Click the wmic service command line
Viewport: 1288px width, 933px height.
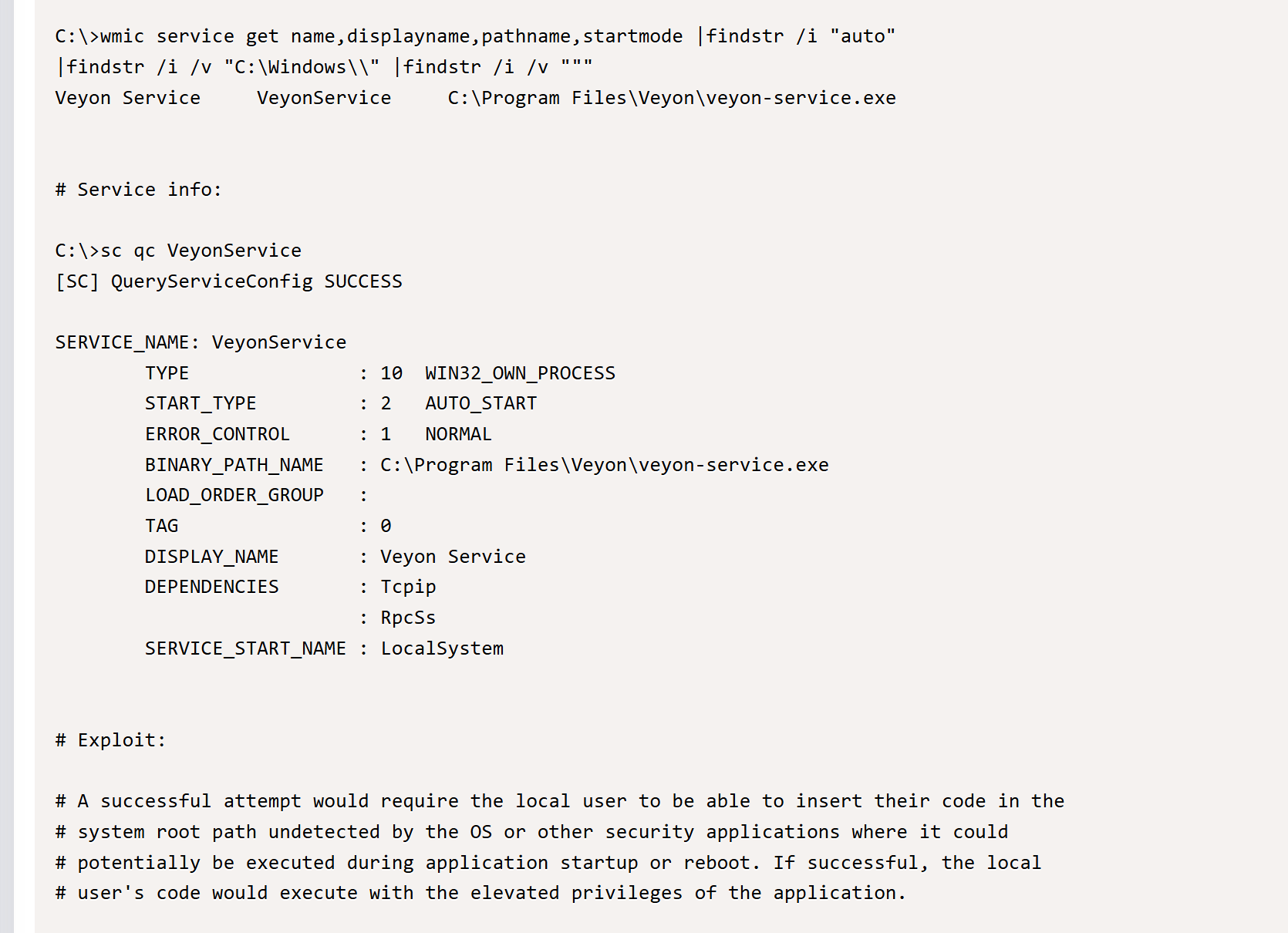(x=474, y=36)
